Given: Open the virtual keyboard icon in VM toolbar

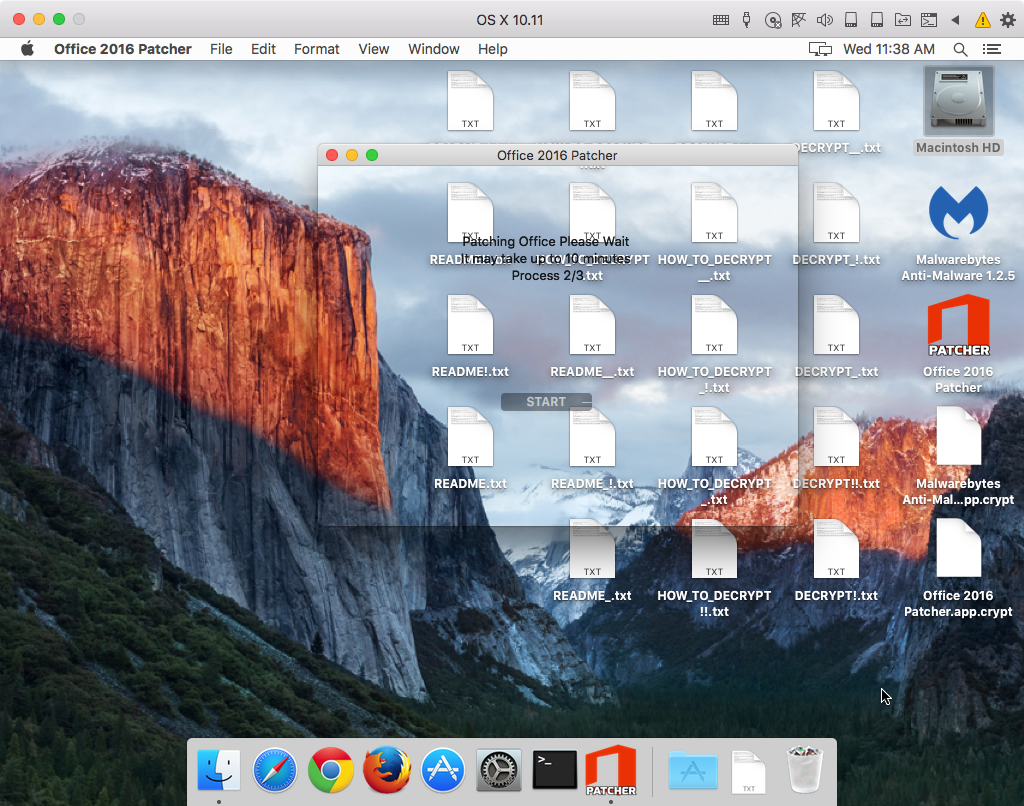Looking at the screenshot, I should 721,20.
